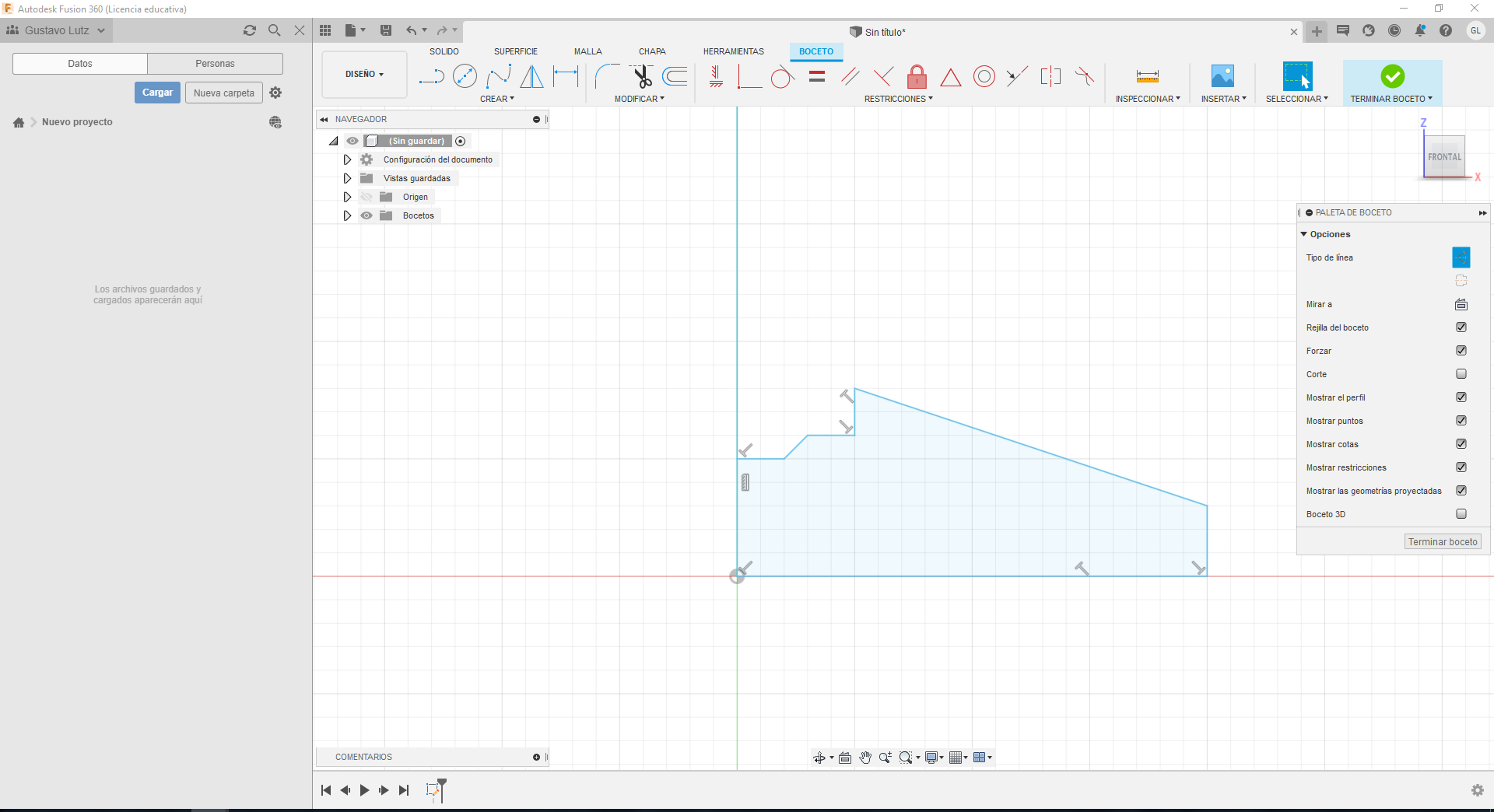Apply Symmetry constraint
This screenshot has width=1494, height=812.
point(1050,76)
